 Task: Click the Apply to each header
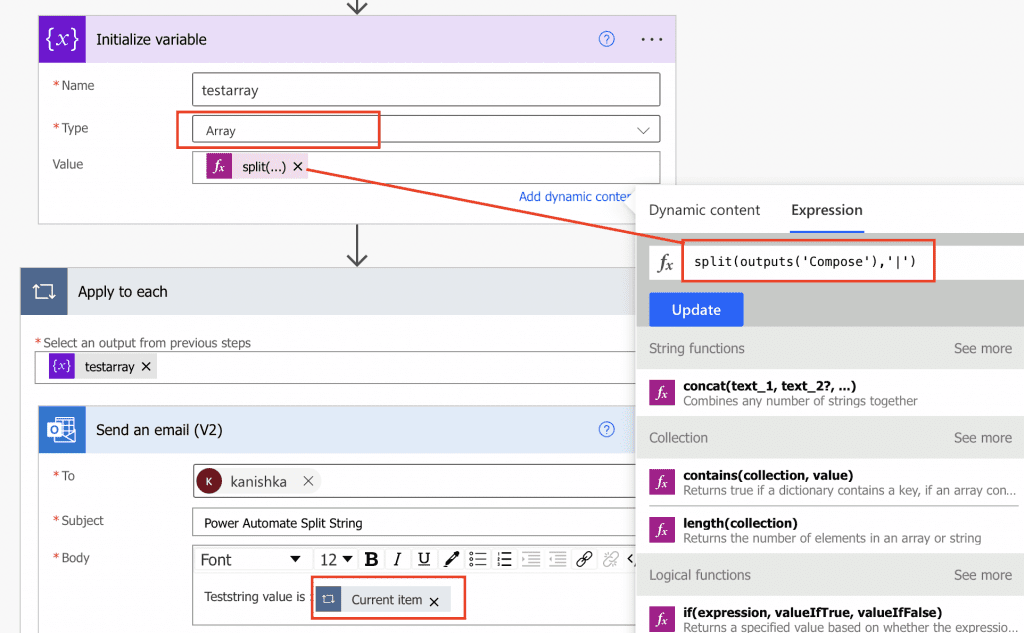(328, 291)
